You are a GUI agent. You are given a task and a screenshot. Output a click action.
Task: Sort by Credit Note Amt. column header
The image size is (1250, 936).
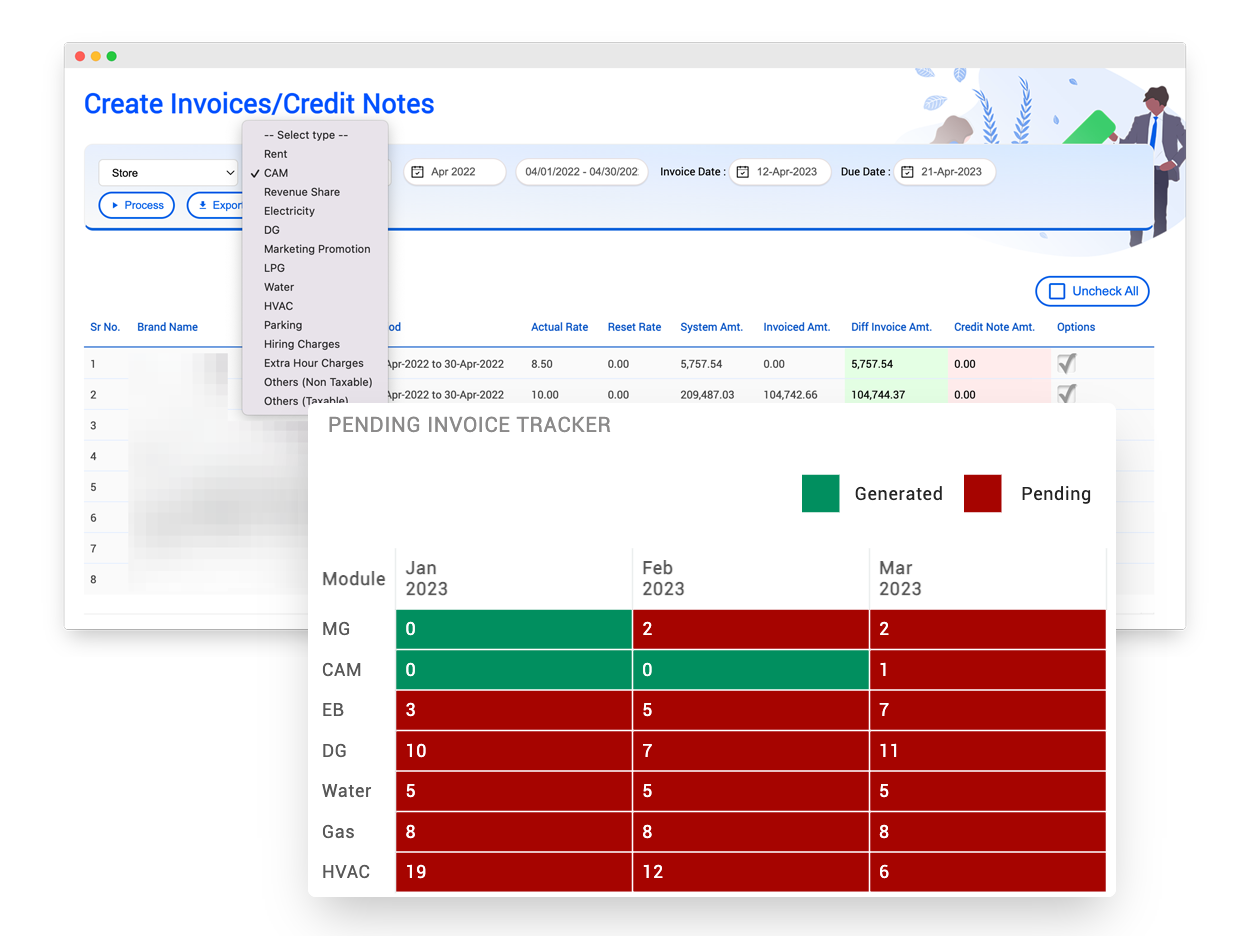click(x=994, y=327)
